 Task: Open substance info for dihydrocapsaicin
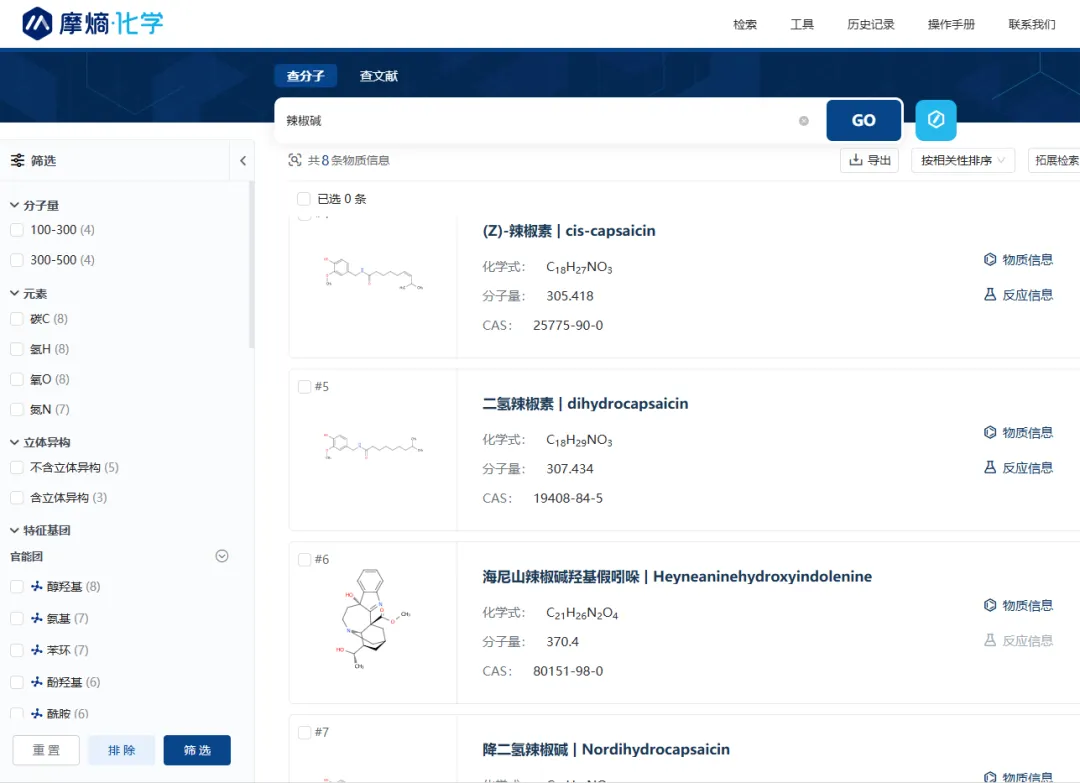(x=1018, y=433)
